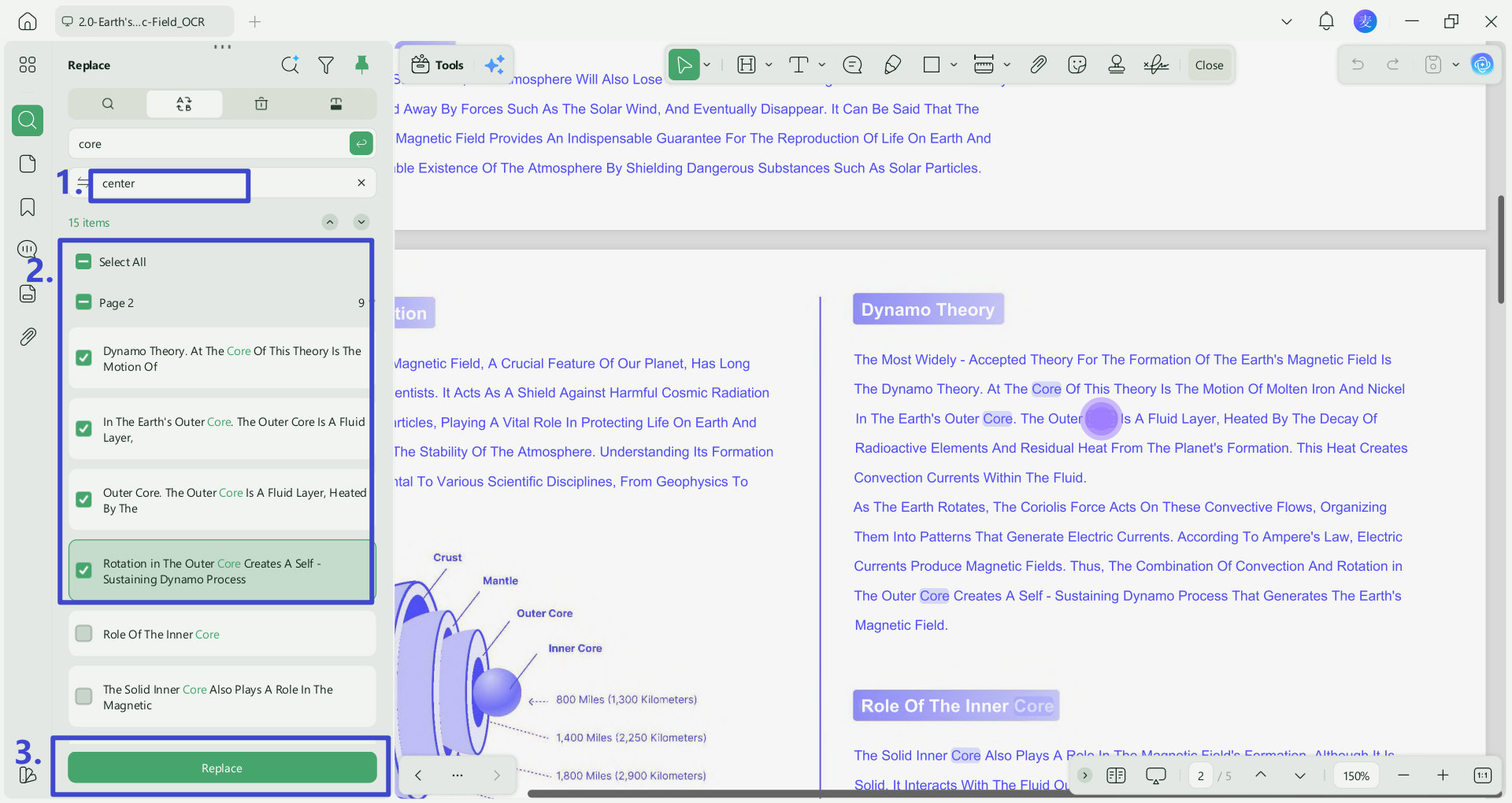Image resolution: width=1512 pixels, height=803 pixels.
Task: Open the bookmarks sidebar icon
Action: 28,207
